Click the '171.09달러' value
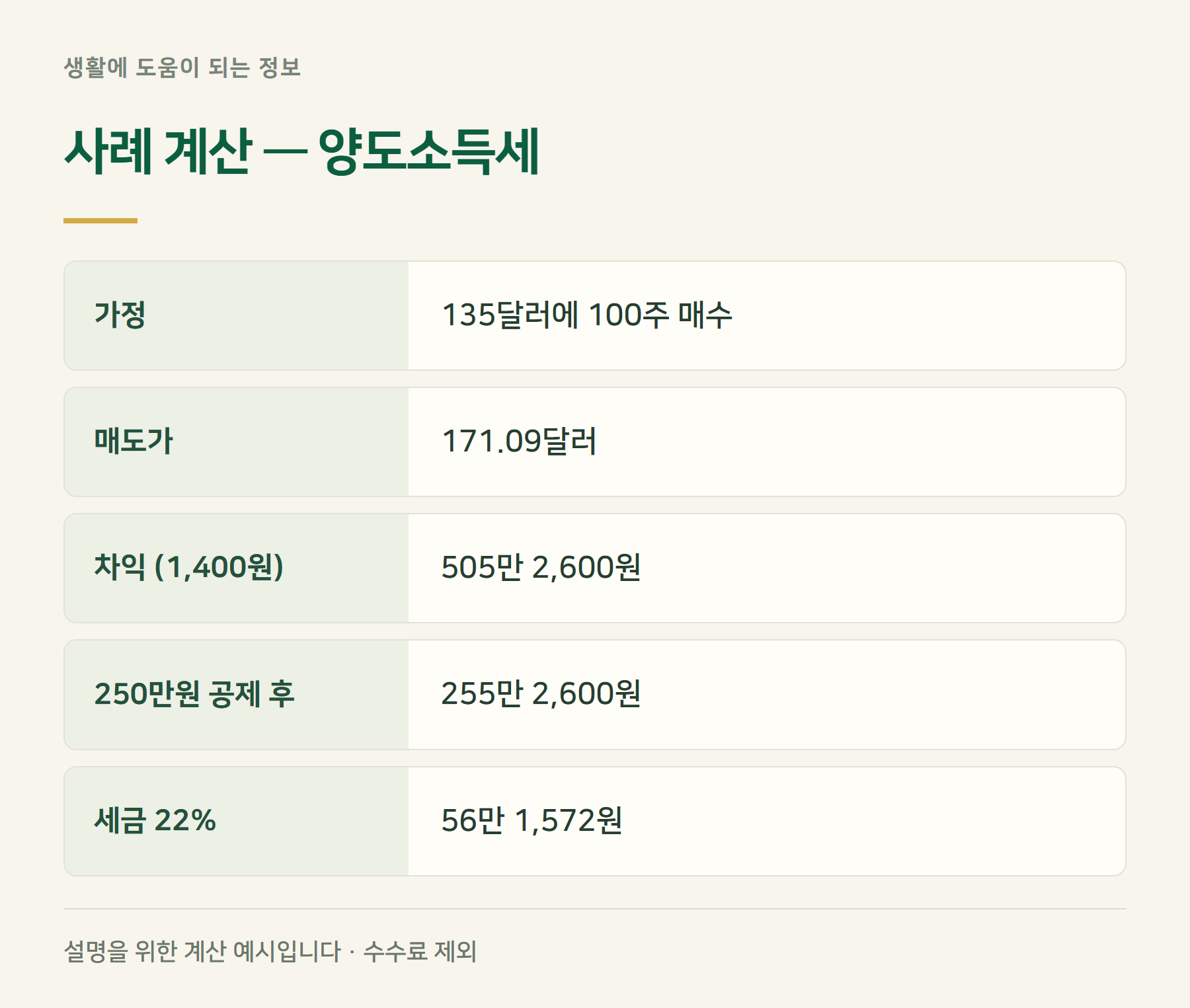Image resolution: width=1190 pixels, height=1008 pixels. pos(519,442)
